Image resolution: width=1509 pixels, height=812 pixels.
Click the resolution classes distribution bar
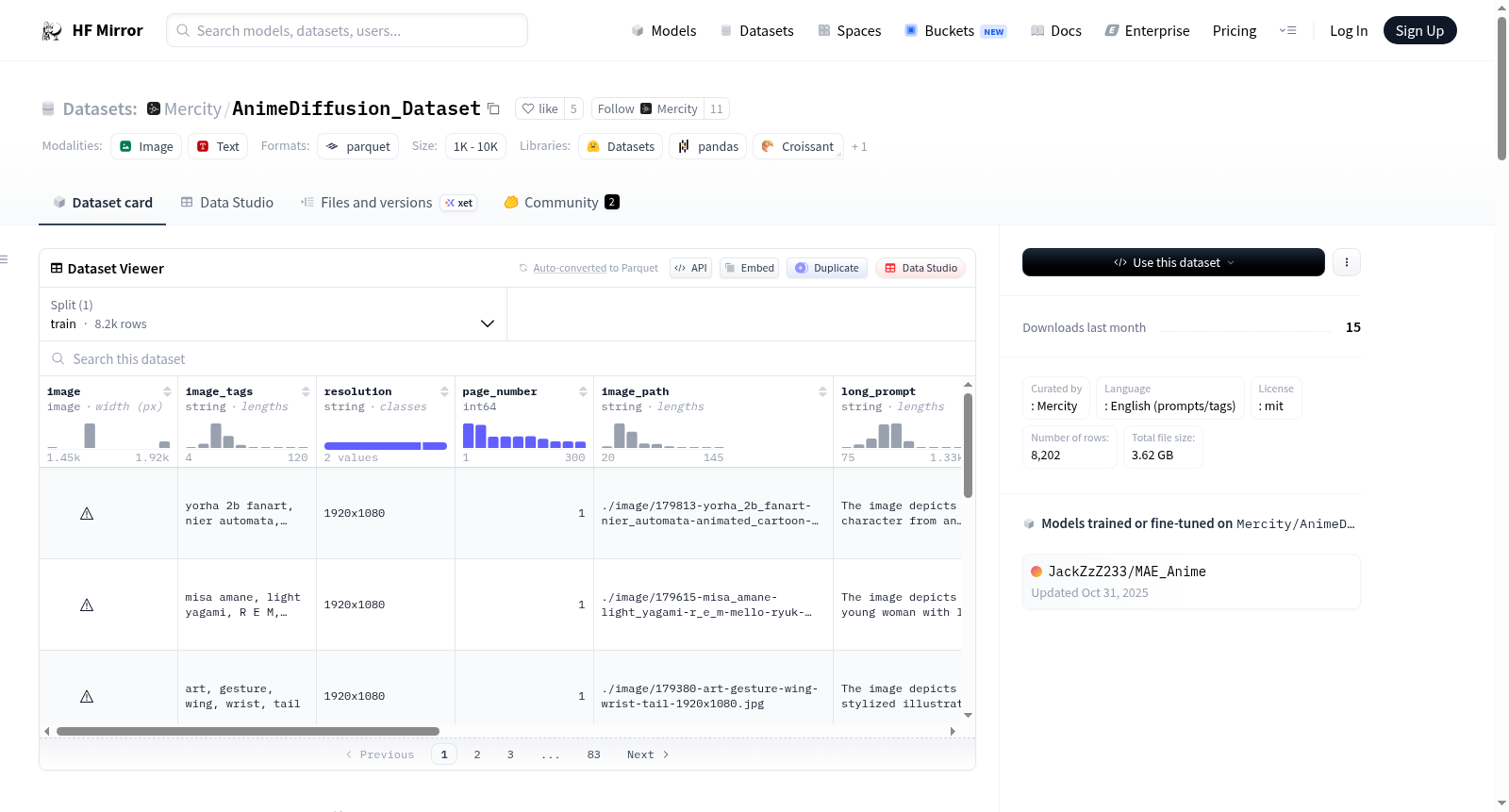[x=386, y=446]
